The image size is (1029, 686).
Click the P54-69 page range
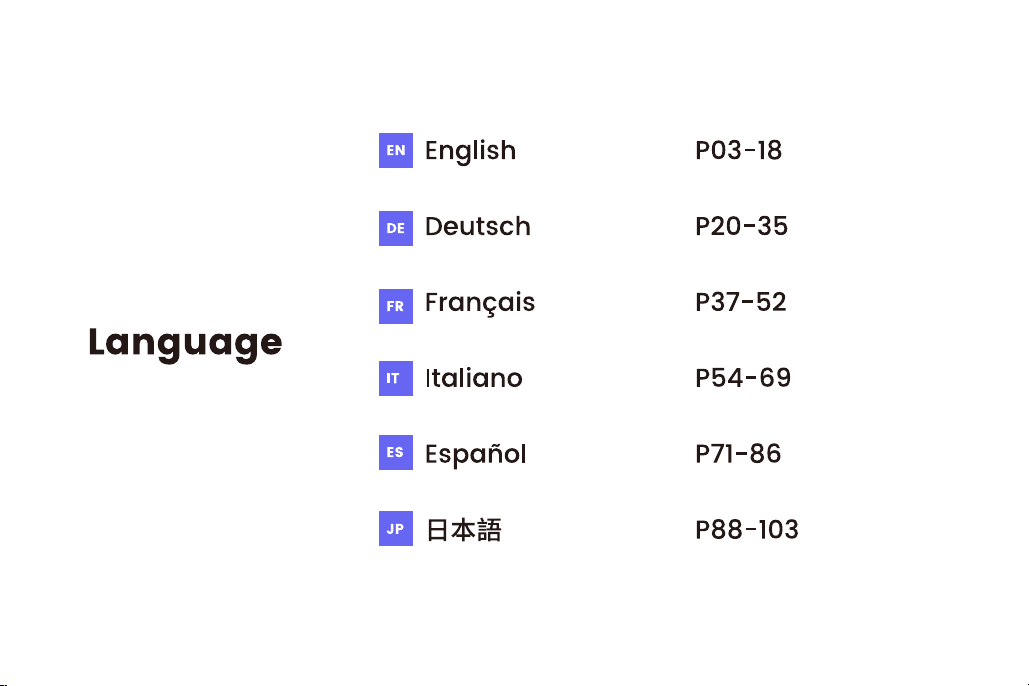pos(743,378)
